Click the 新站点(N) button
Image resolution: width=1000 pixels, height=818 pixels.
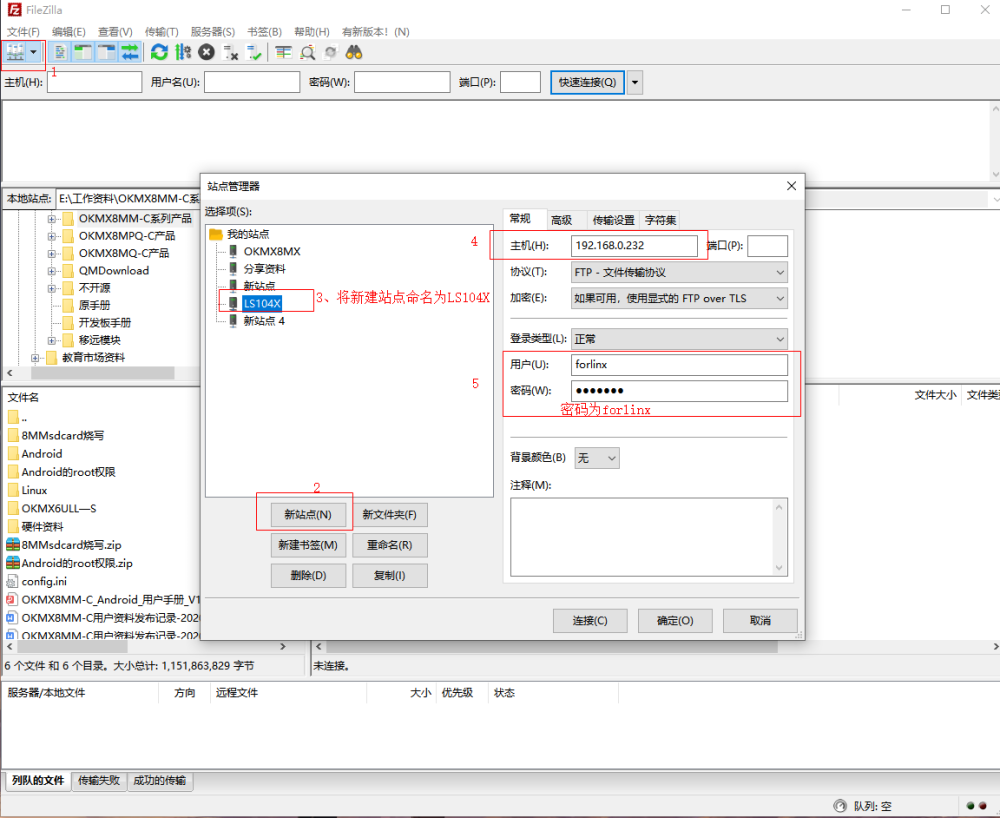308,515
